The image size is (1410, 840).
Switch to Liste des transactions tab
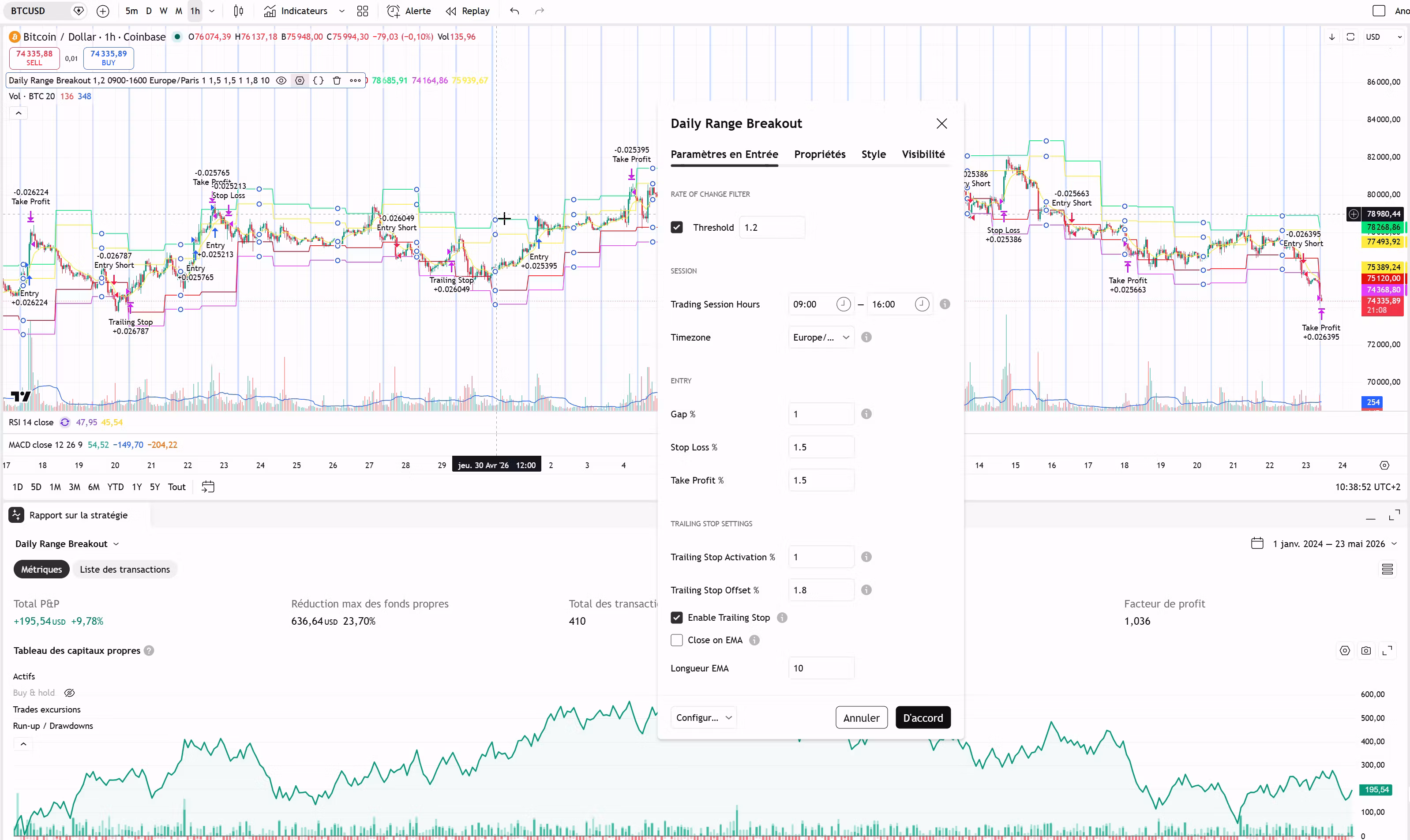coord(124,570)
